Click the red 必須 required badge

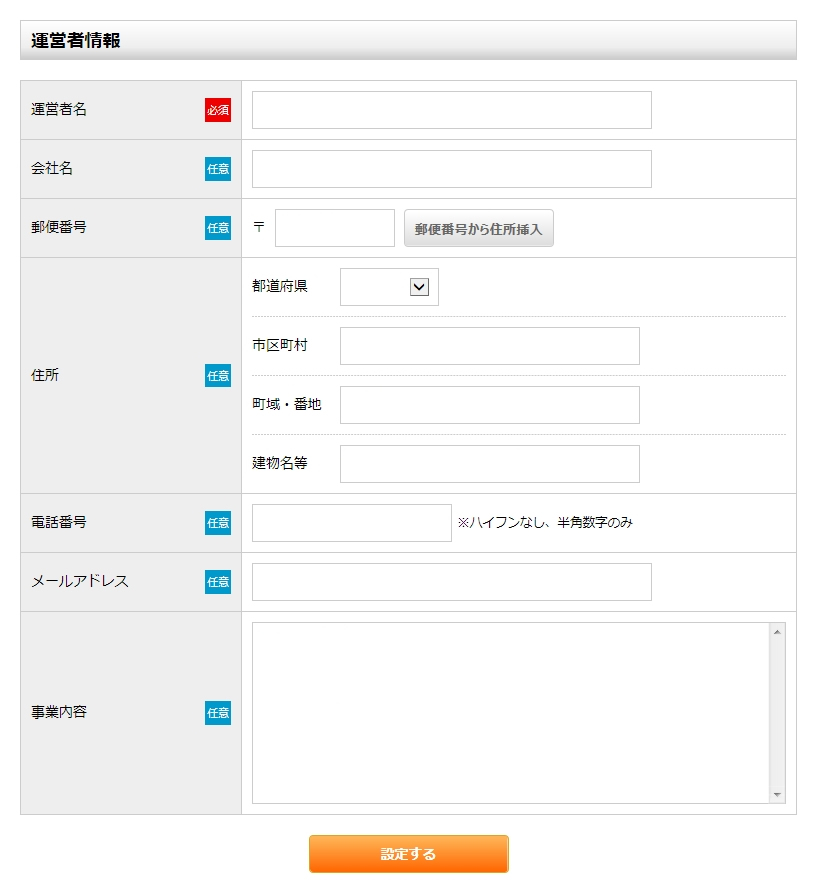(218, 110)
